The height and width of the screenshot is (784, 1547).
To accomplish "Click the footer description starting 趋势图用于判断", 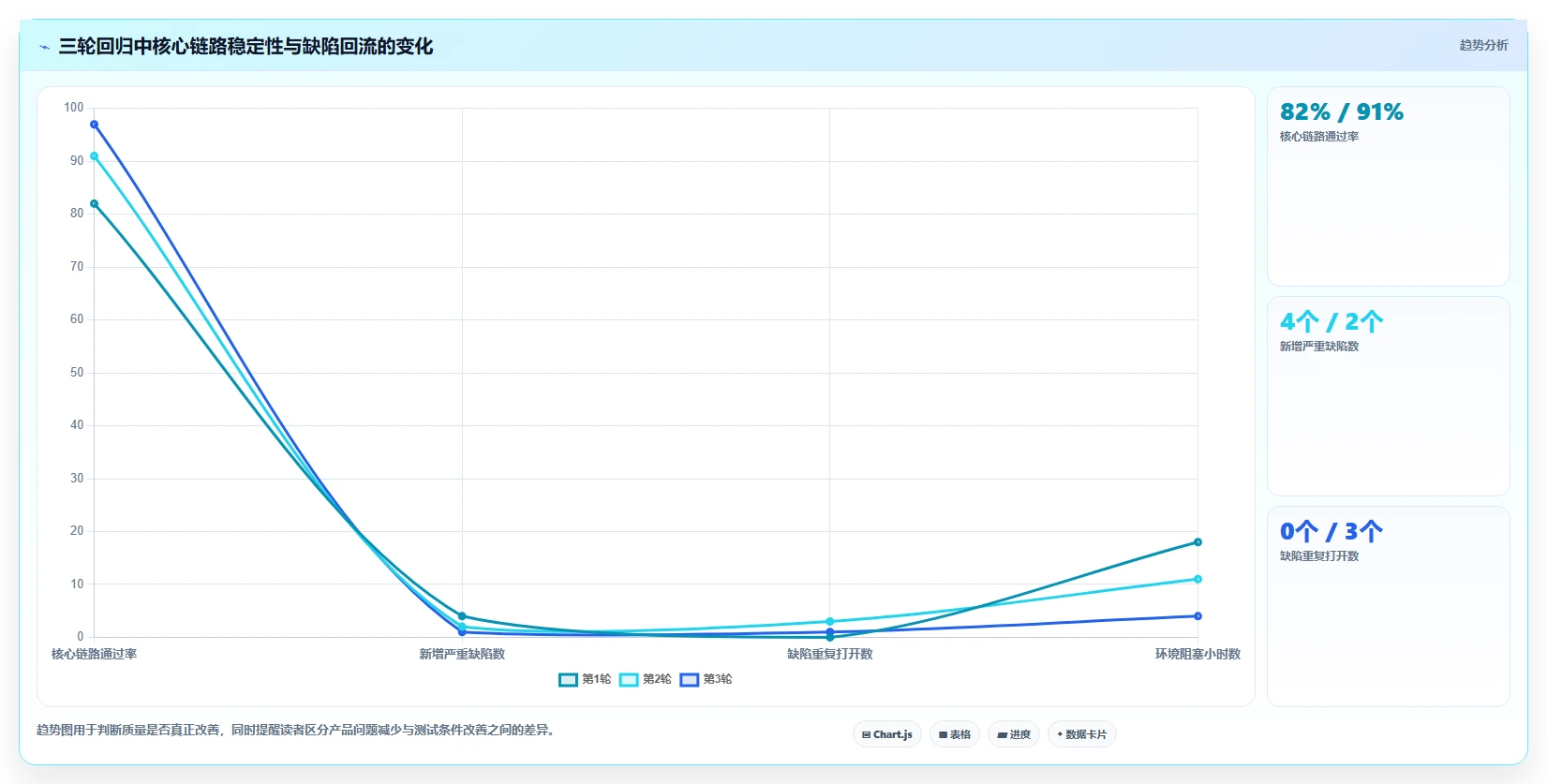I will [296, 730].
